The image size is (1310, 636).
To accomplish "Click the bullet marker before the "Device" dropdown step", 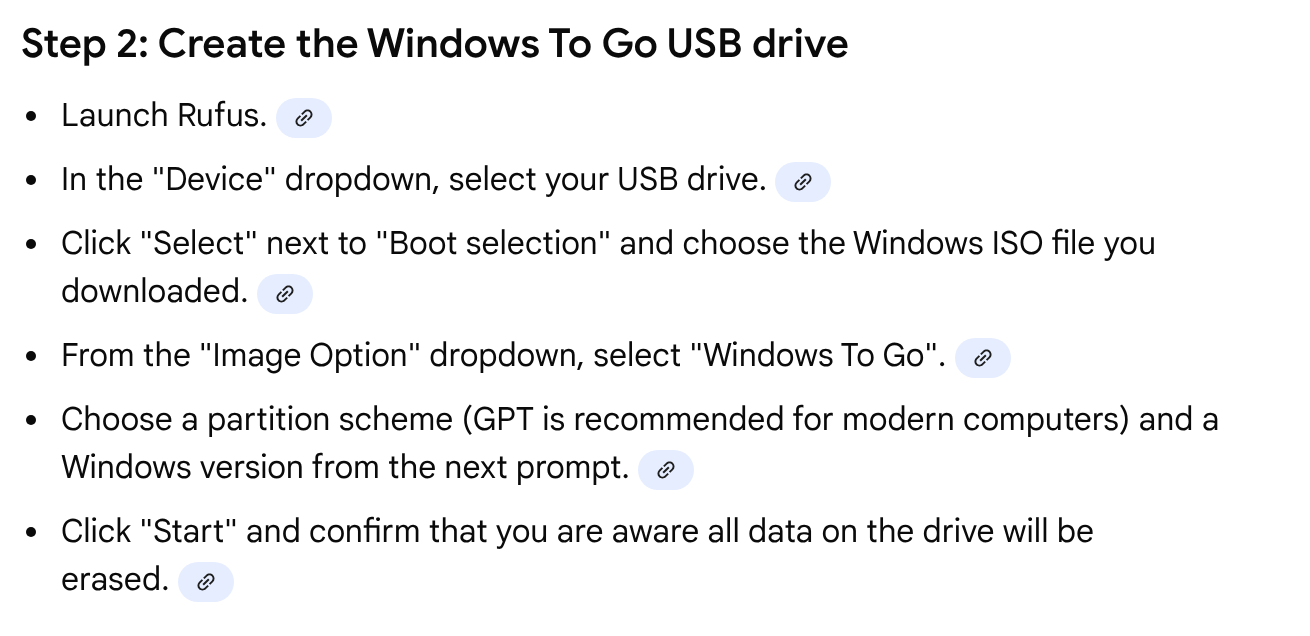I will pyautogui.click(x=34, y=182).
